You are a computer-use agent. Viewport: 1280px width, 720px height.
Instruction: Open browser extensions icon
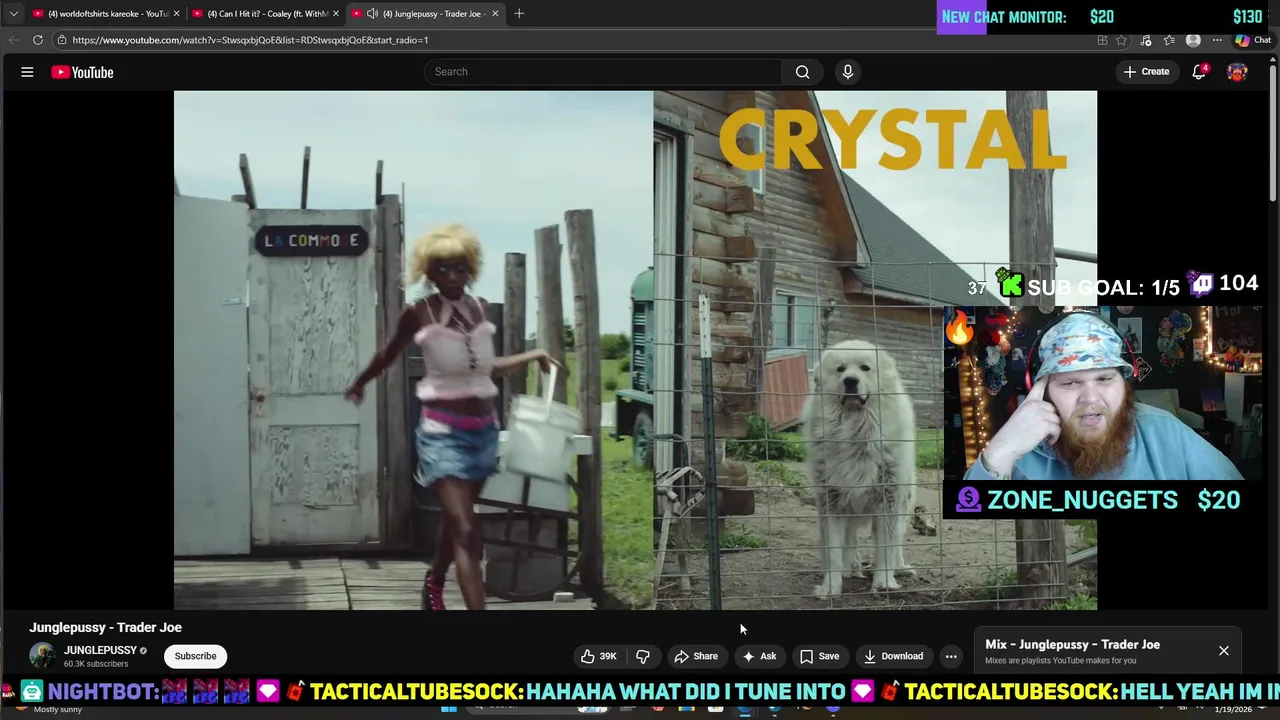(x=1146, y=40)
